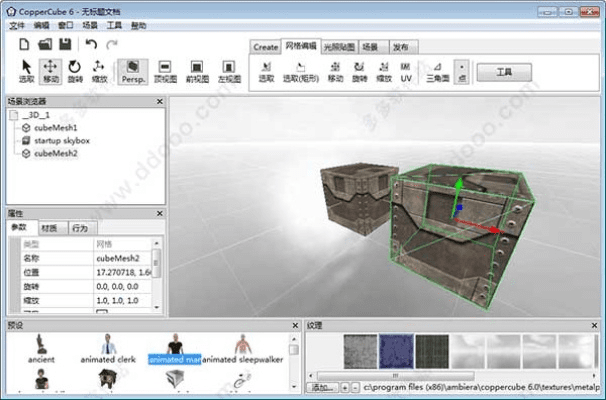The height and width of the screenshot is (400, 606).
Task: Expand the _3D_1 root scene node
Action: pyautogui.click(x=13, y=116)
